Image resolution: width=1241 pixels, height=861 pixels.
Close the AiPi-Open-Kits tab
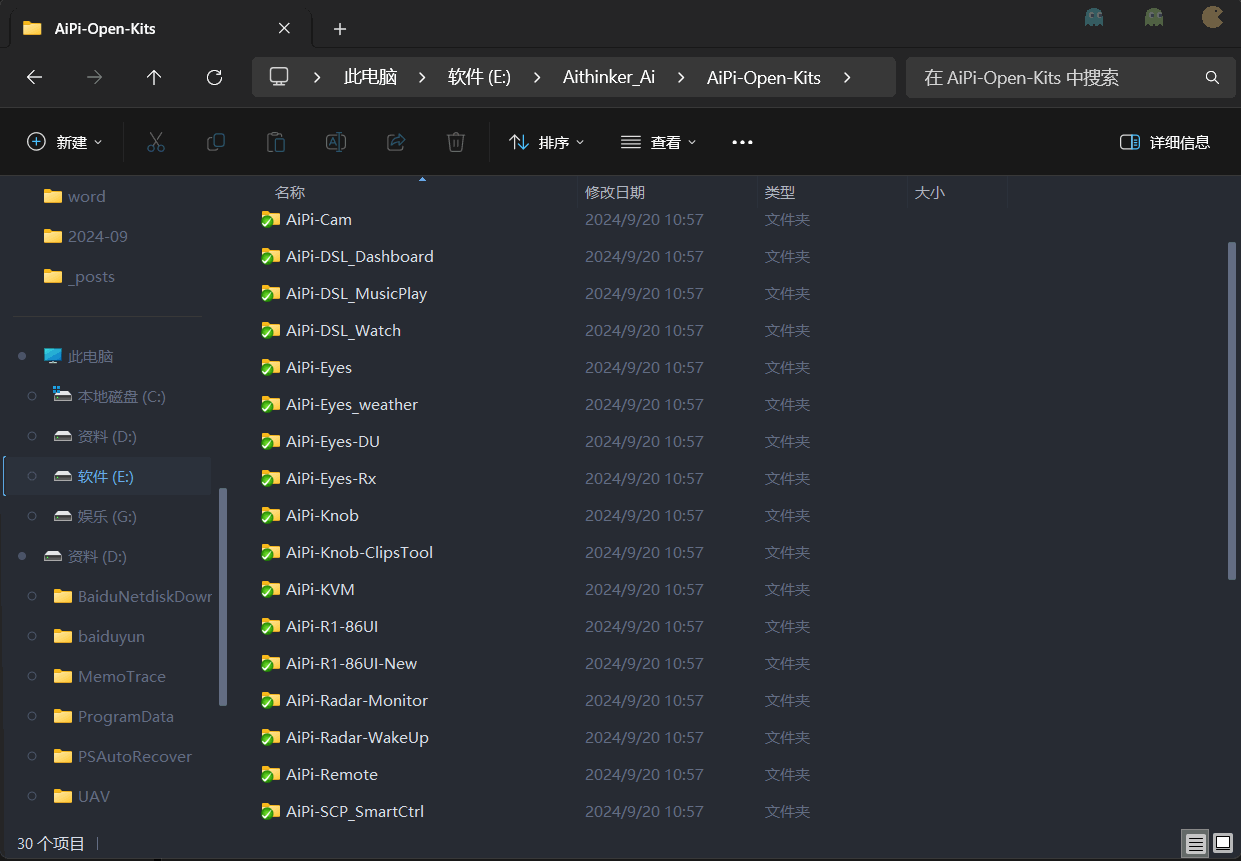(284, 29)
